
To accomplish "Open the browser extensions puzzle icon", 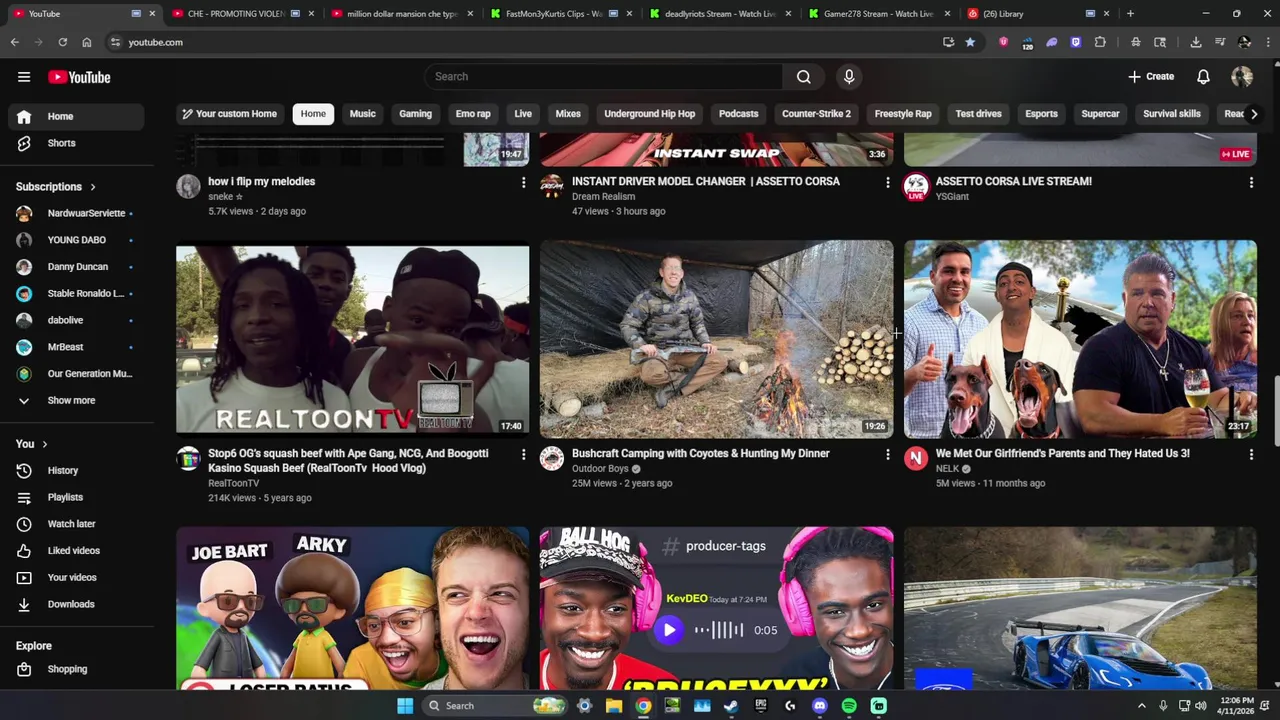I will point(1100,42).
